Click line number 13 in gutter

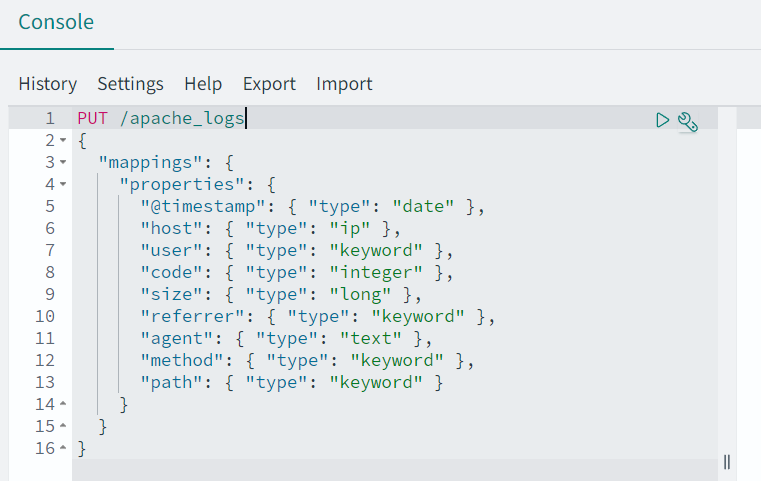pyautogui.click(x=45, y=382)
